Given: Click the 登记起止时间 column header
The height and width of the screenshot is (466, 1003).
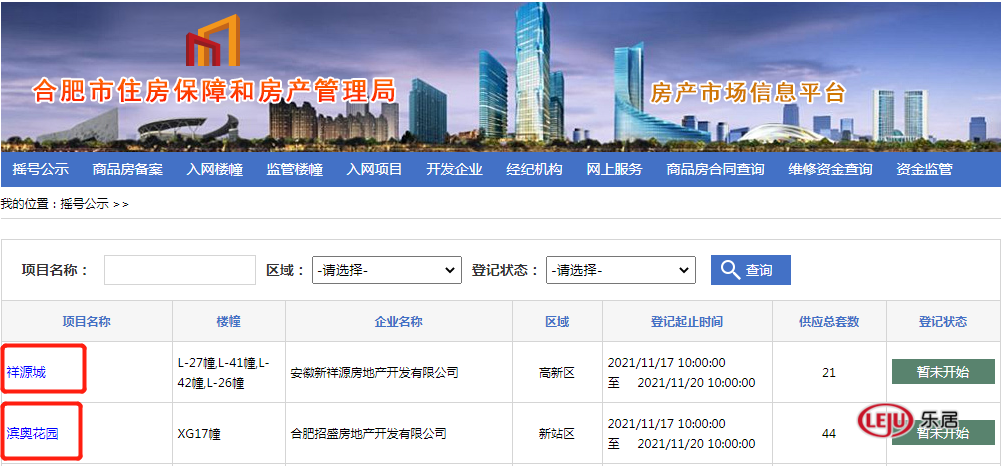Looking at the screenshot, I should tap(687, 322).
